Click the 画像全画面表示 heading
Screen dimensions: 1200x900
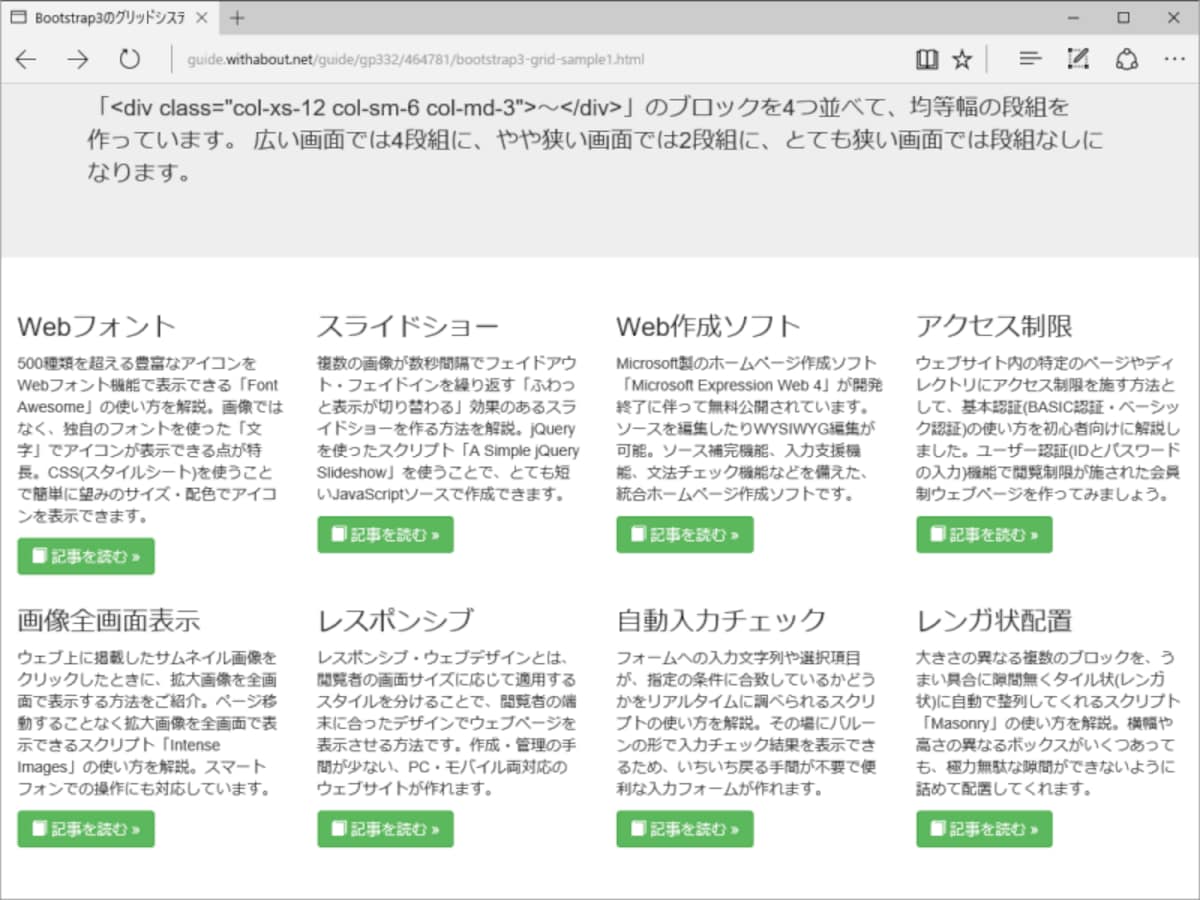[x=109, y=621]
